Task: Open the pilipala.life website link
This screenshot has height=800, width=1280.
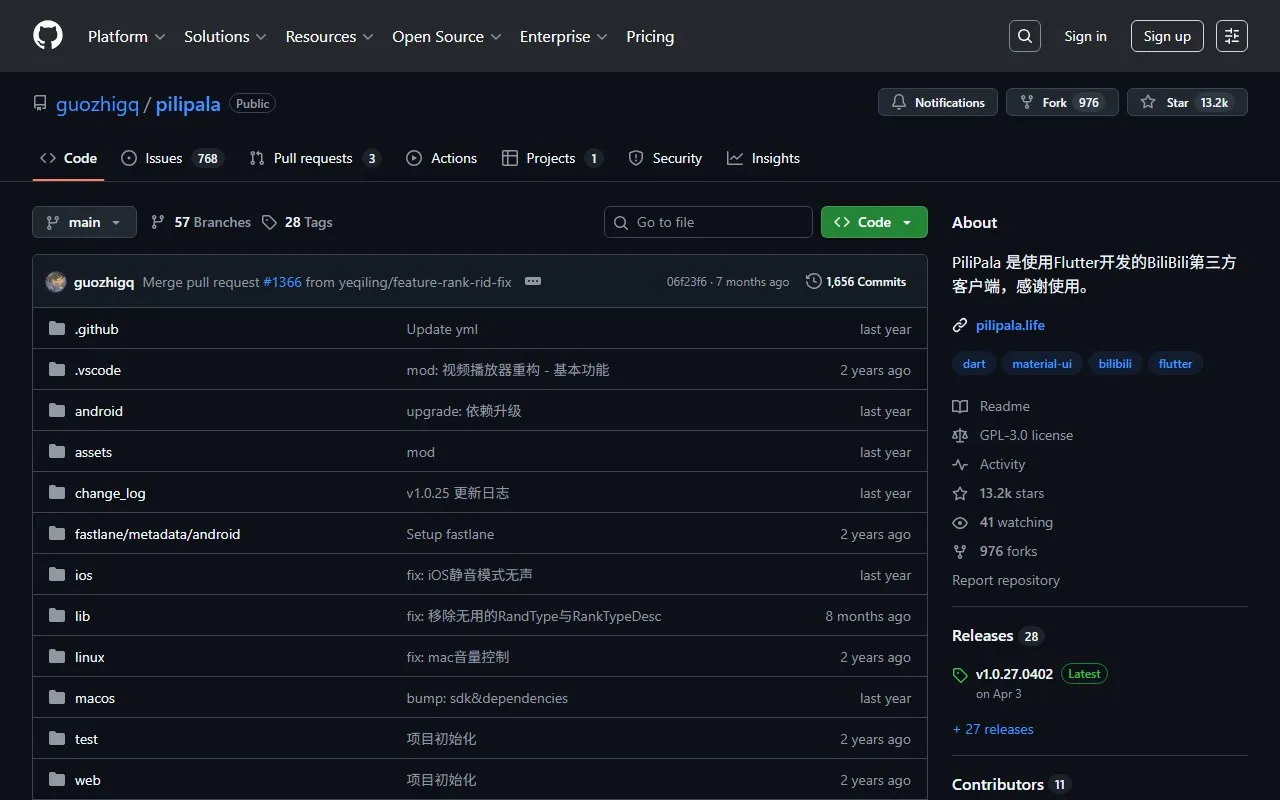Action: (1010, 325)
